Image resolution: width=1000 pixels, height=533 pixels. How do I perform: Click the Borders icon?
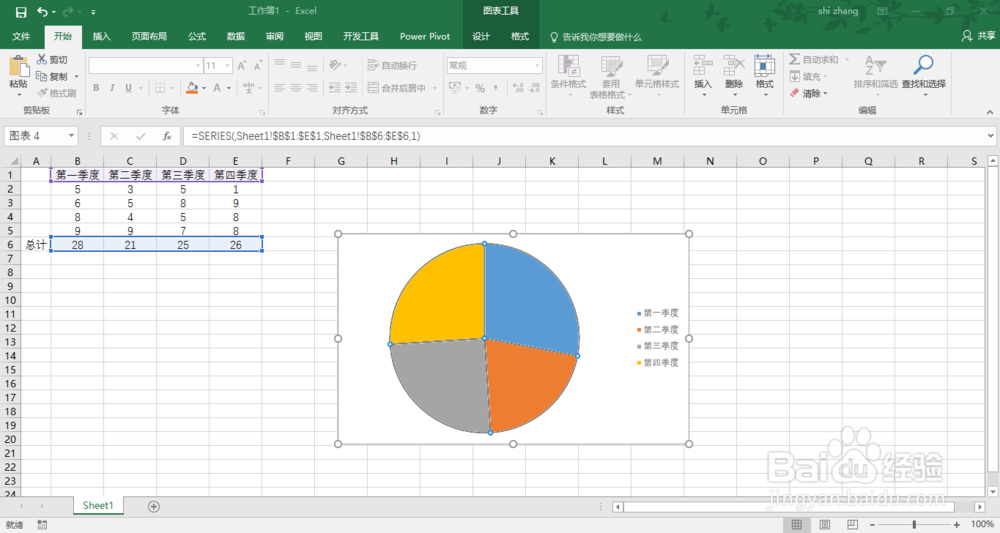pos(160,88)
